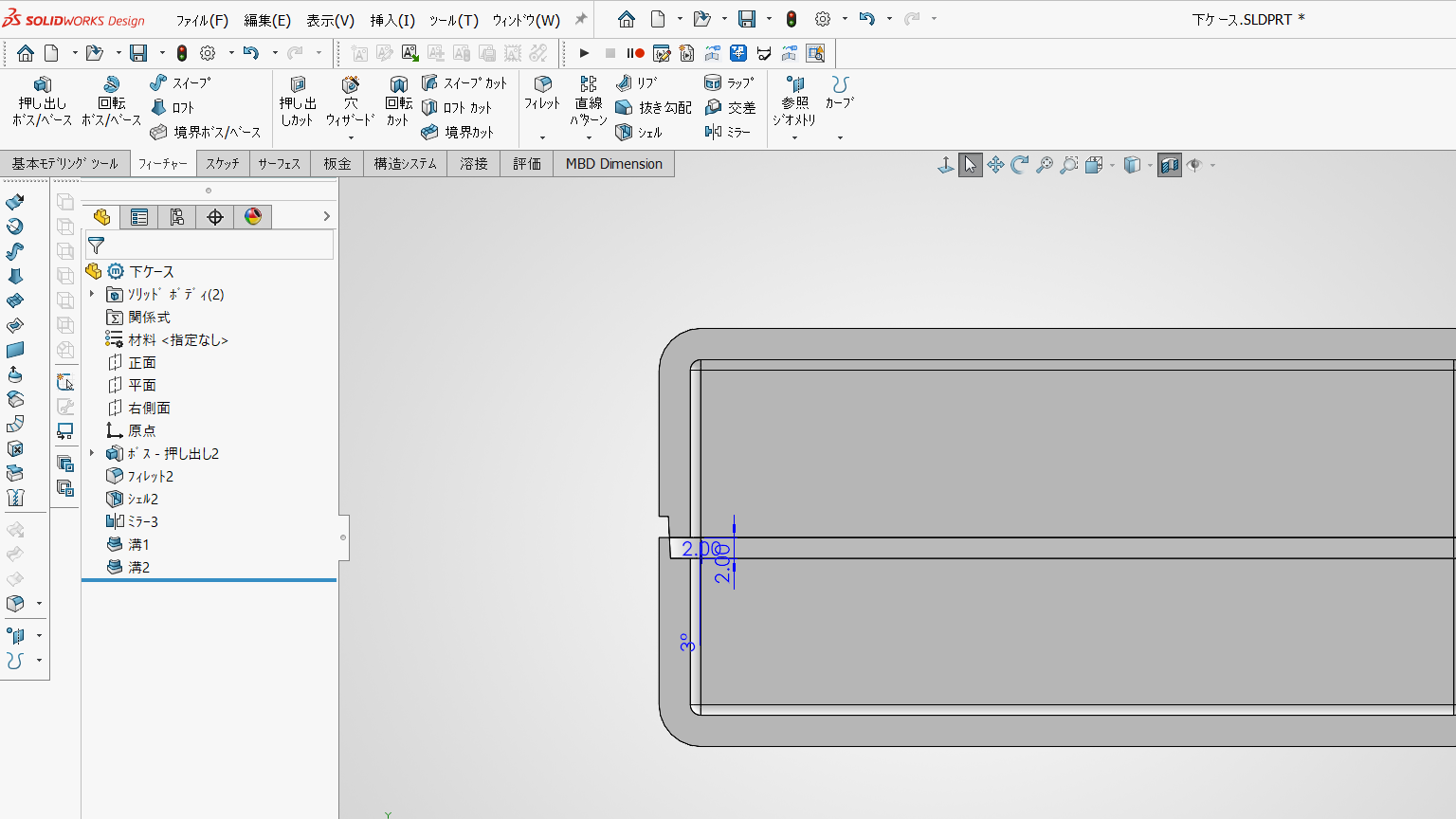Switch to the MBD Dimension tab
Viewport: 1456px width, 819px height.
click(x=614, y=164)
